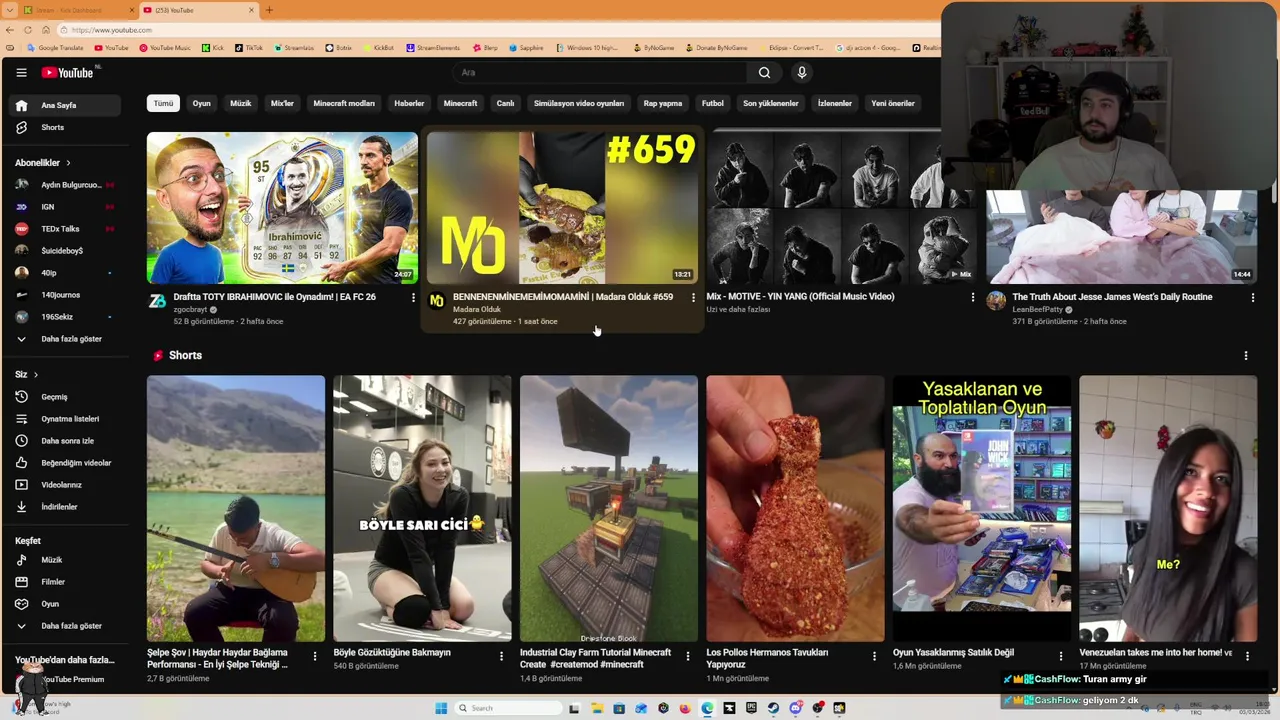This screenshot has height=720, width=1280.
Task: Click the Windows taskbar Search box
Action: pos(508,708)
